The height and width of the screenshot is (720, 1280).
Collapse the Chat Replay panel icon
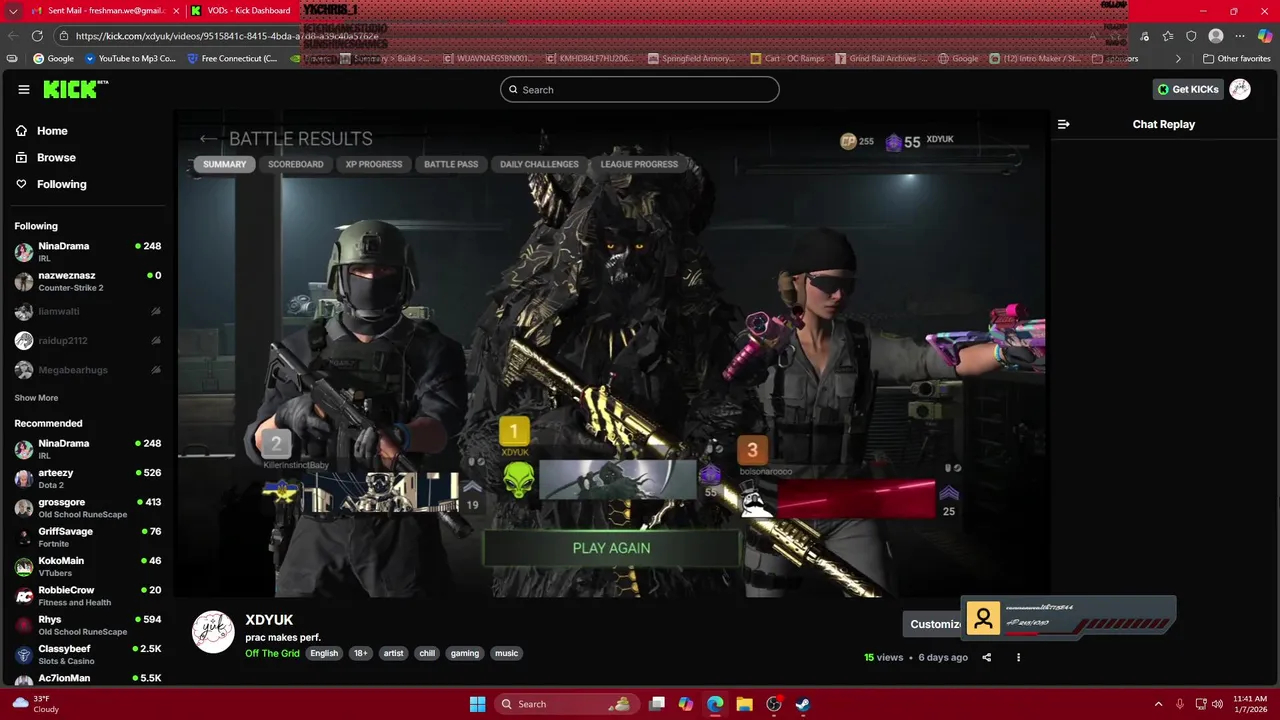1063,125
